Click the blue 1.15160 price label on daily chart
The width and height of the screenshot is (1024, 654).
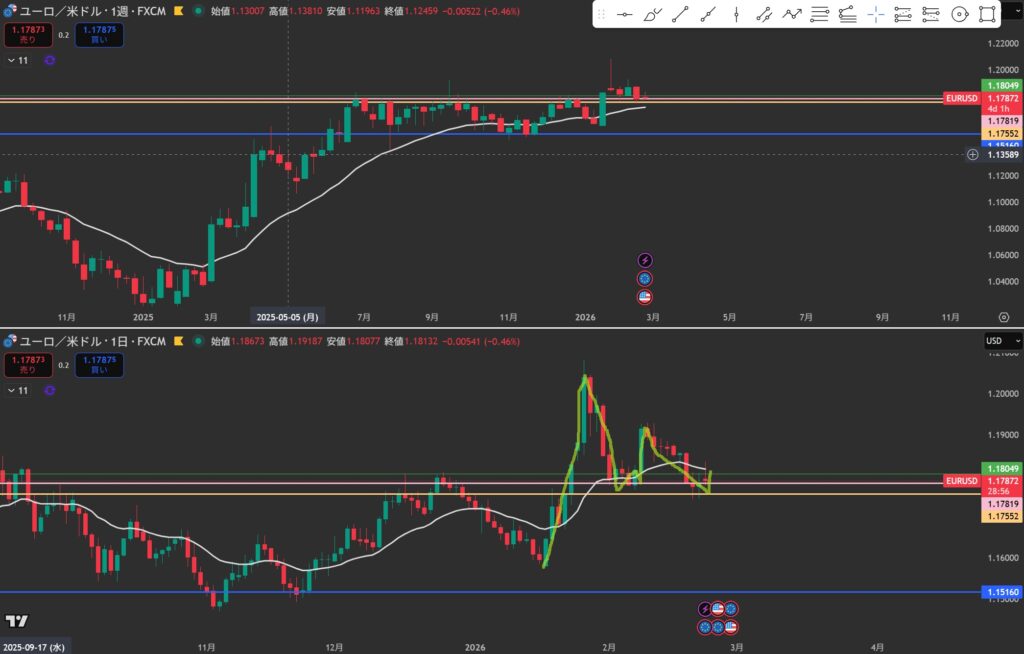pyautogui.click(x=1001, y=593)
